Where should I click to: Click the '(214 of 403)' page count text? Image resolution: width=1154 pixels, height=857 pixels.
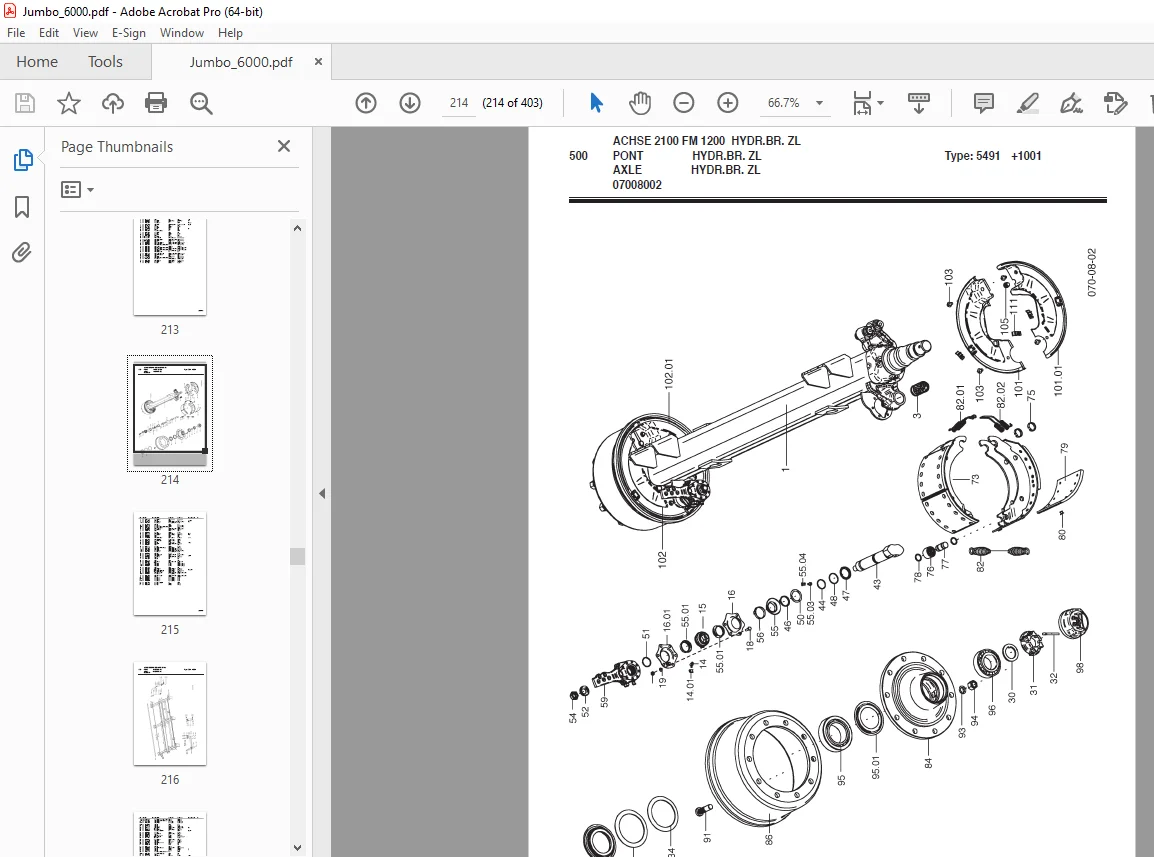pos(513,103)
